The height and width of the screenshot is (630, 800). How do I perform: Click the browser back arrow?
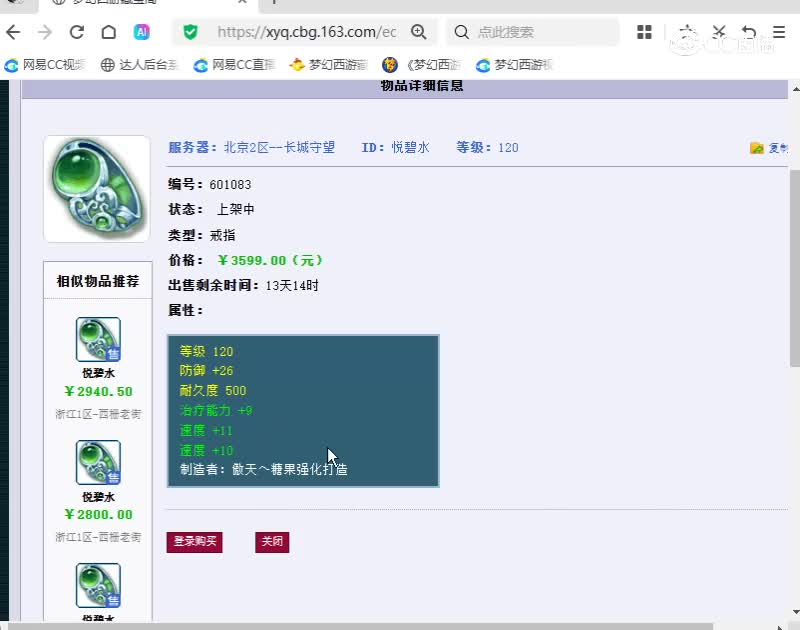(x=13, y=32)
